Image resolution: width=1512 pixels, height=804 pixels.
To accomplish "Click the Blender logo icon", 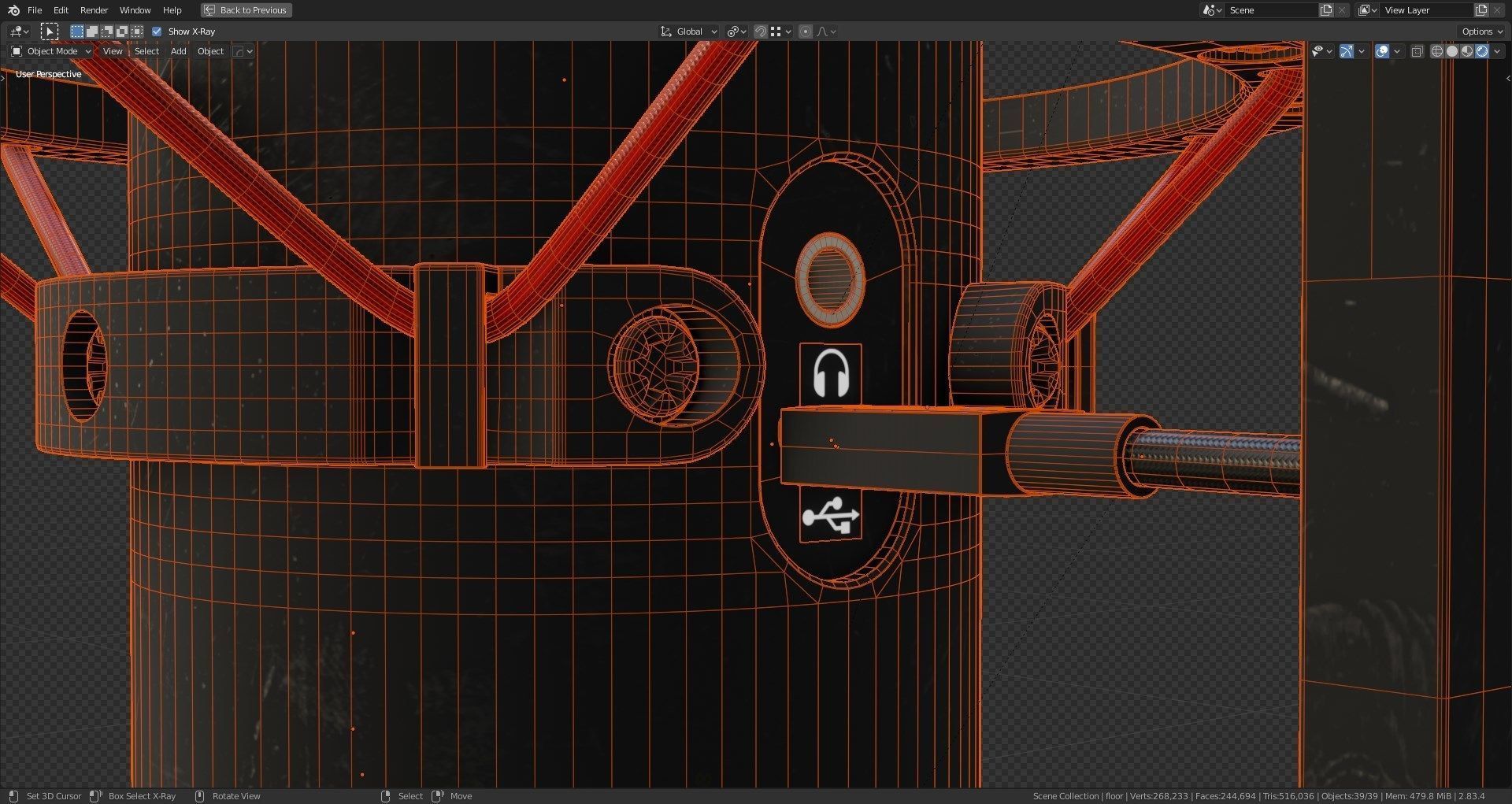I will click(x=13, y=10).
